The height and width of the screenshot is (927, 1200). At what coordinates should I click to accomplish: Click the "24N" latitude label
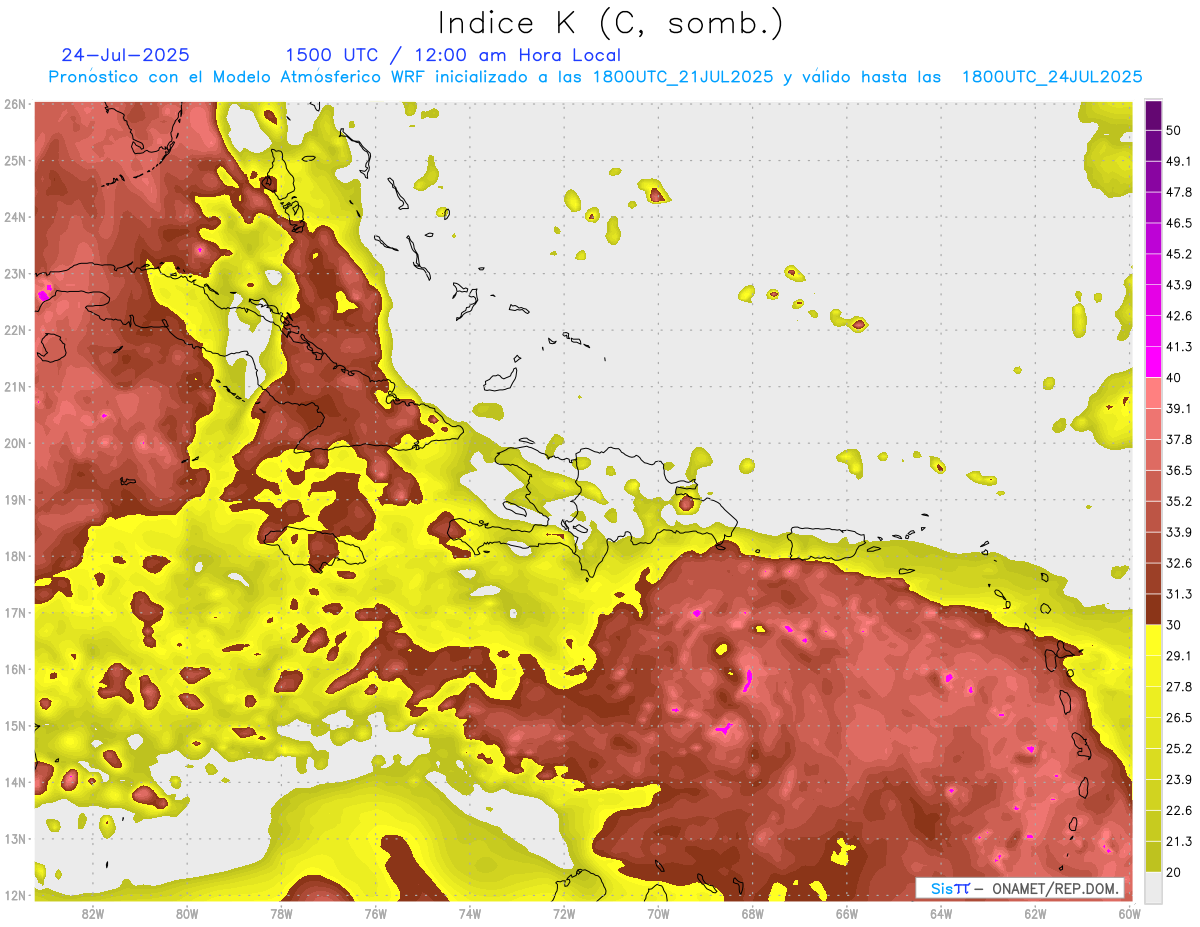click(15, 217)
